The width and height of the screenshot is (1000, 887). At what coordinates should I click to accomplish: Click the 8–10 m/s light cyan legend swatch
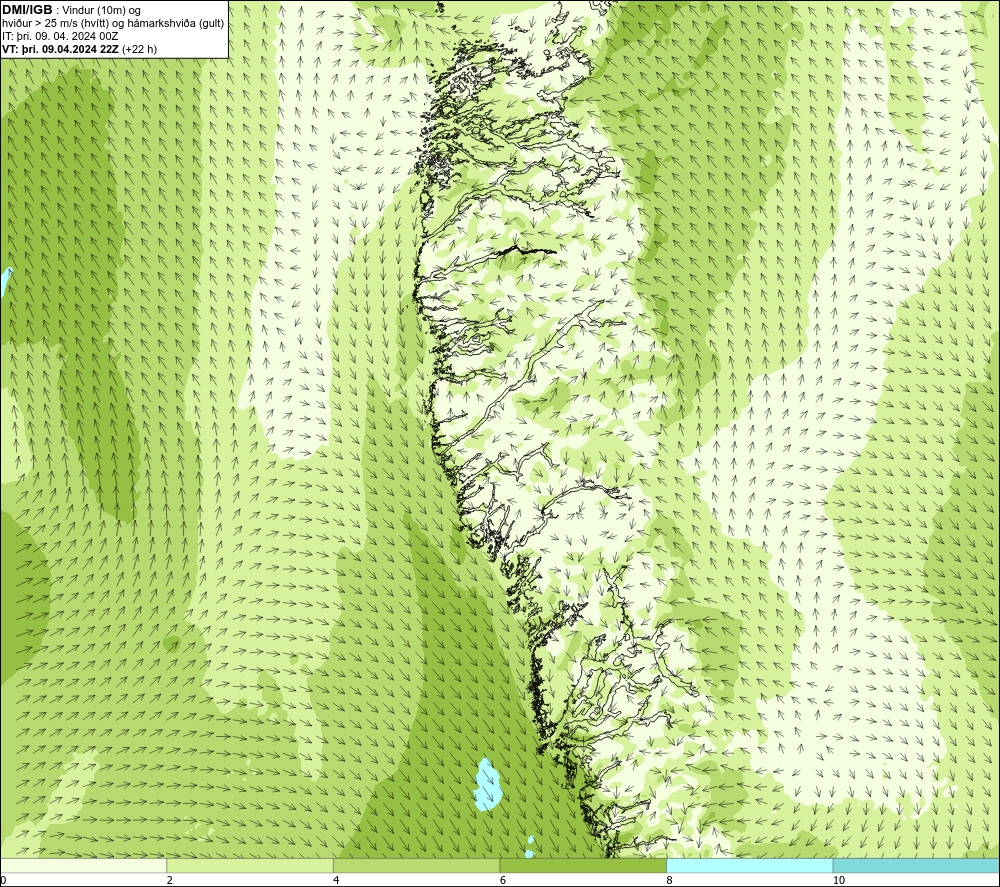point(749,866)
